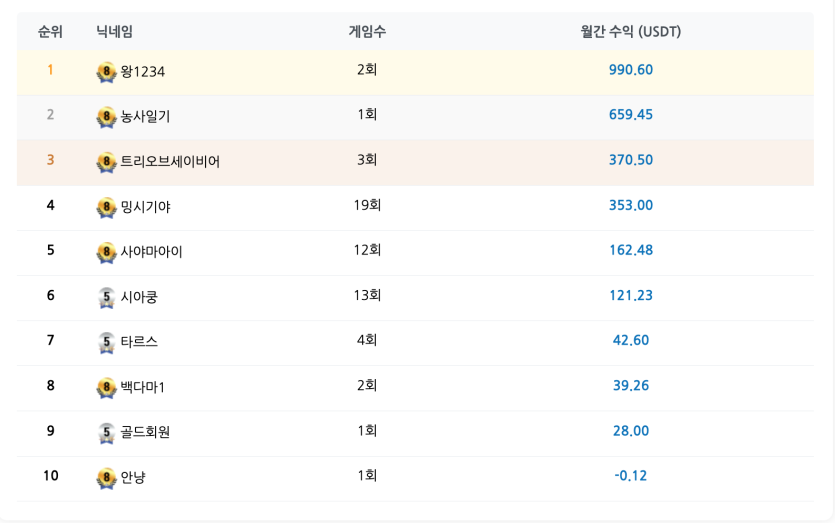
Task: Click rank number 3 in 트리오브세이비어 row
Action: [50, 160]
